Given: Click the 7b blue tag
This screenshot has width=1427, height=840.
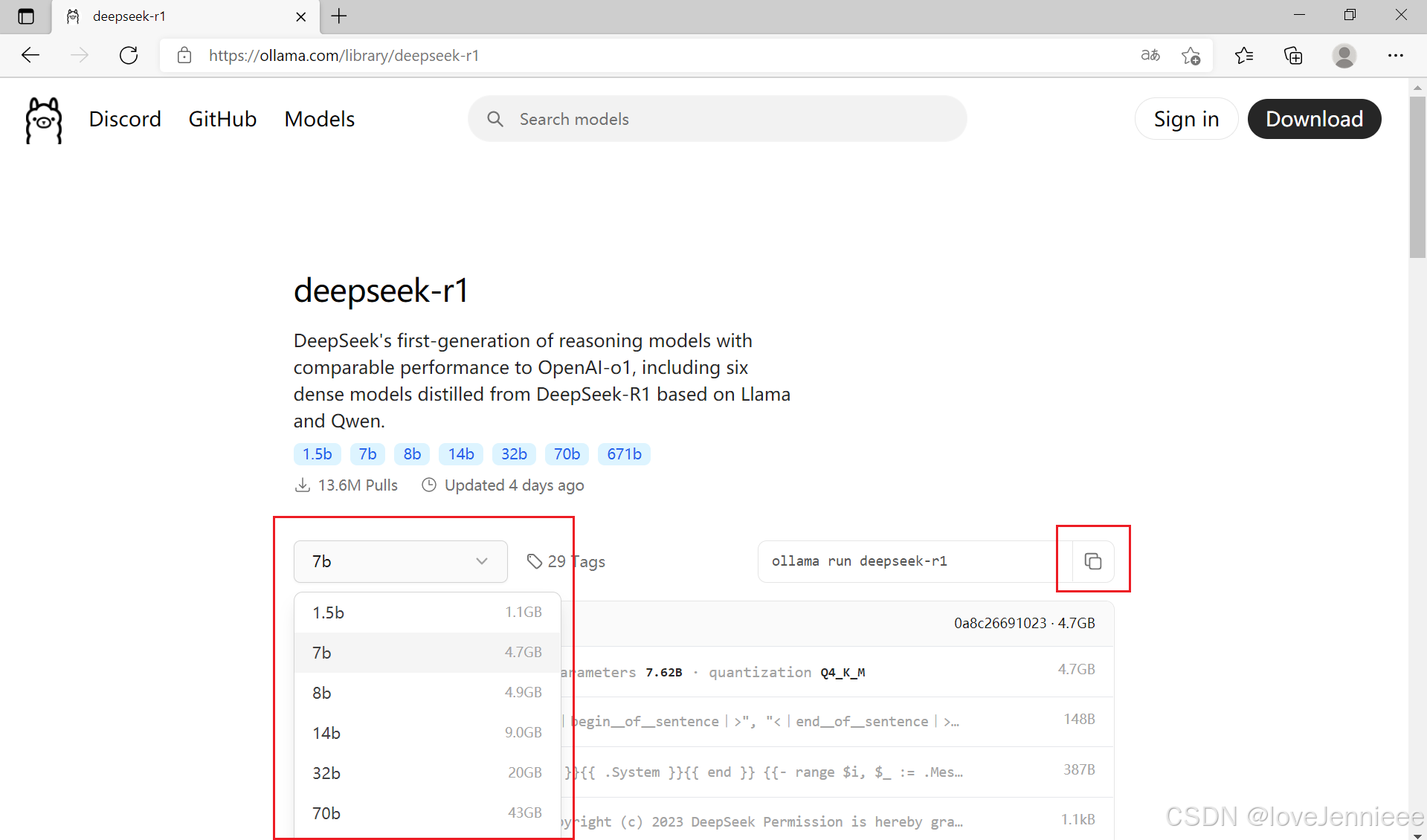Looking at the screenshot, I should click(367, 454).
